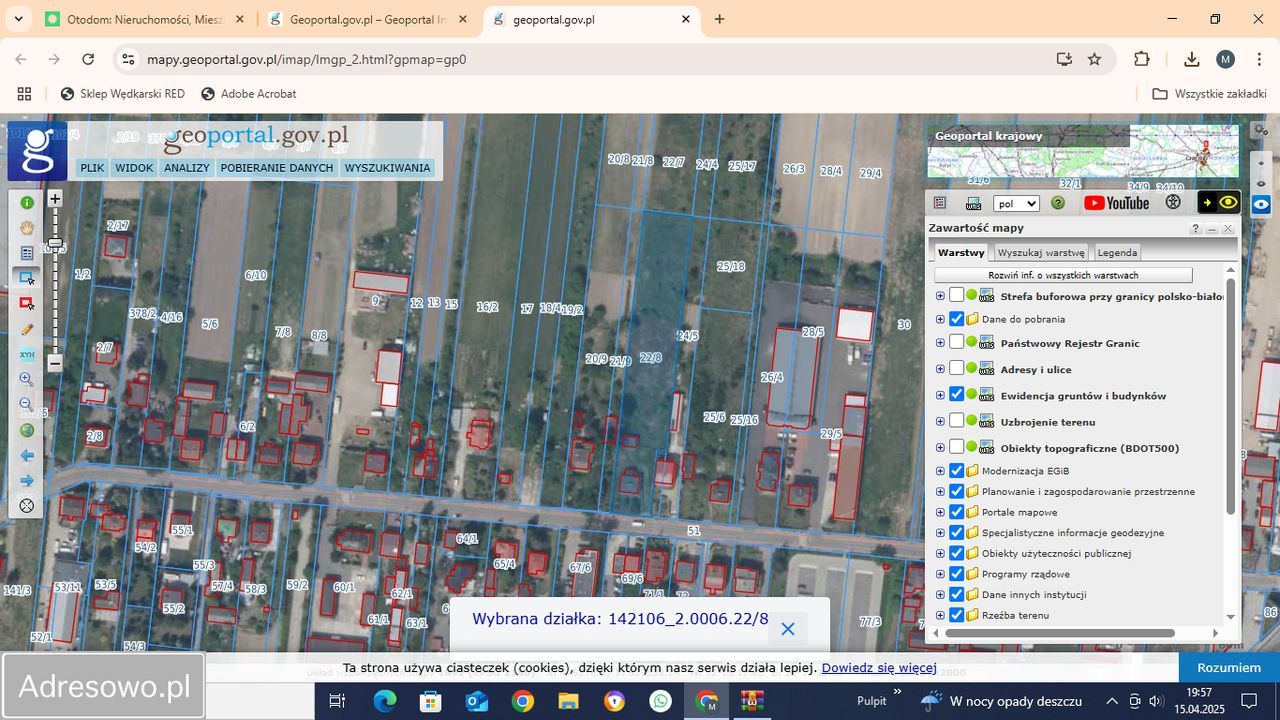Open the YouTube link in map panel
Screen dimensions: 1280x720
tap(1116, 203)
